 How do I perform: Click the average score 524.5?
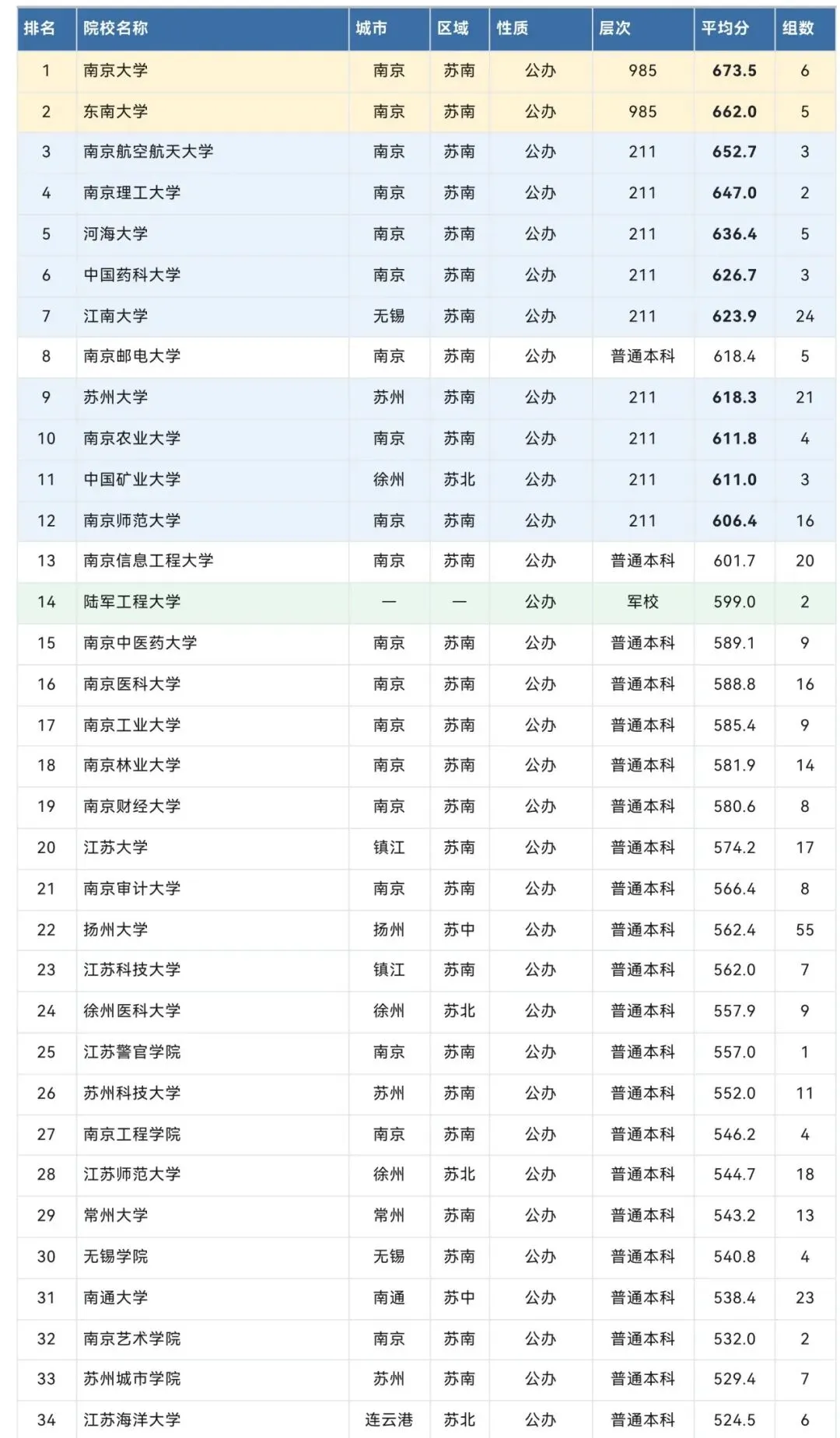click(x=734, y=1421)
